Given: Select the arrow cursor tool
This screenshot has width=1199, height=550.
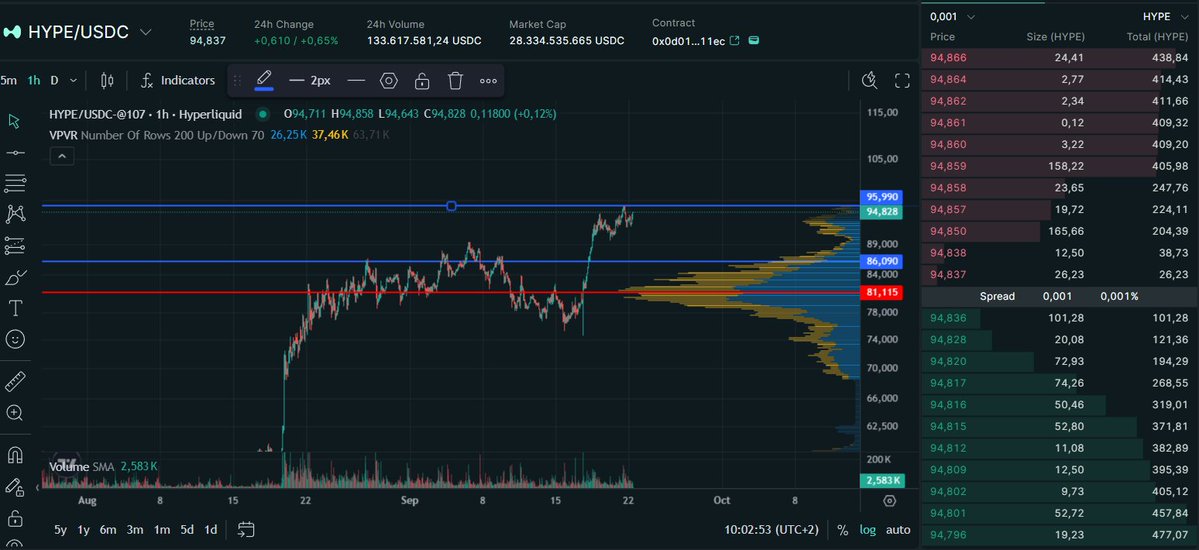Looking at the screenshot, I should (15, 121).
